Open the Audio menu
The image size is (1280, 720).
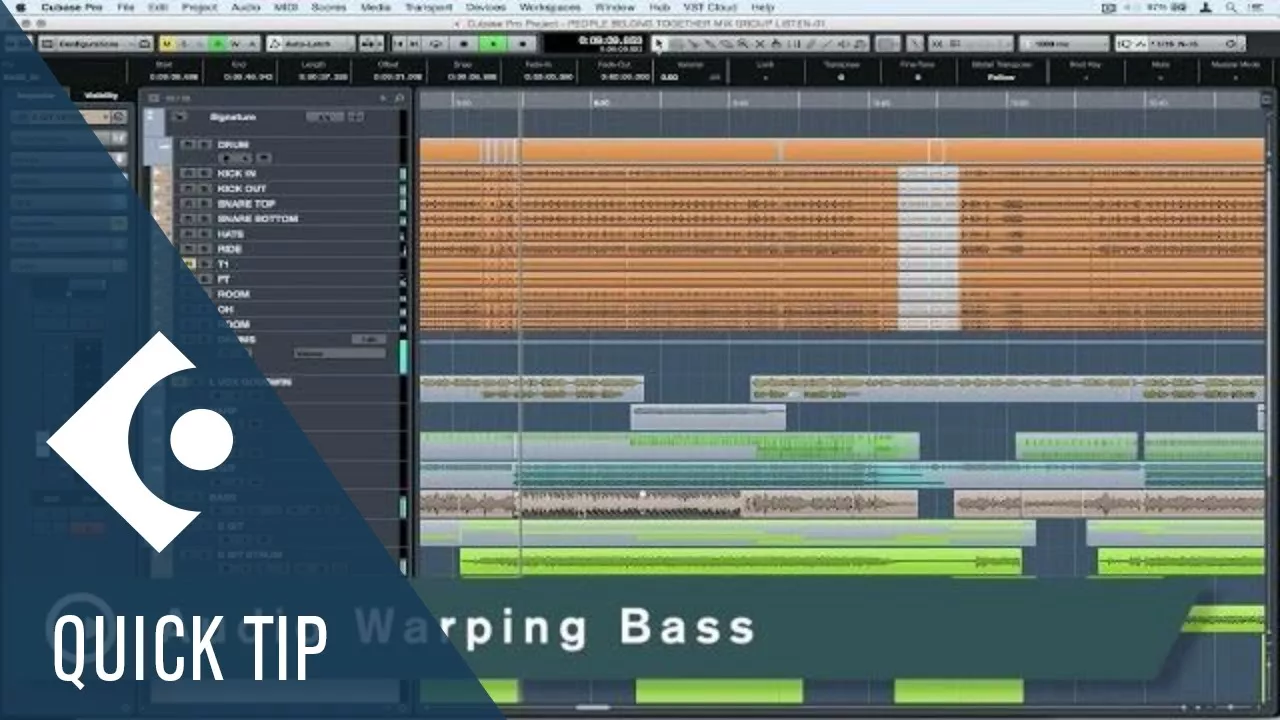click(x=246, y=7)
